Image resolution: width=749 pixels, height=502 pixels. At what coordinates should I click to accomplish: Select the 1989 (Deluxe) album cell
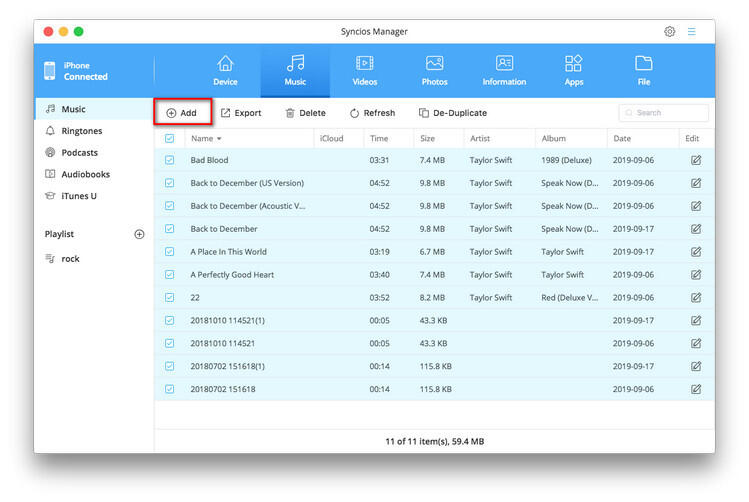pyautogui.click(x=567, y=160)
